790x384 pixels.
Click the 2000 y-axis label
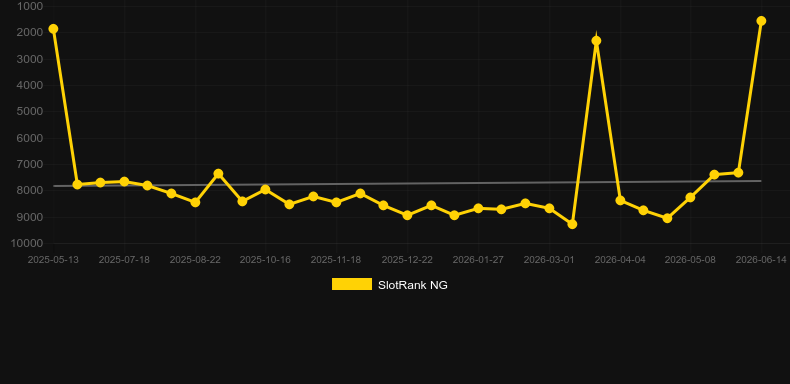pos(30,32)
